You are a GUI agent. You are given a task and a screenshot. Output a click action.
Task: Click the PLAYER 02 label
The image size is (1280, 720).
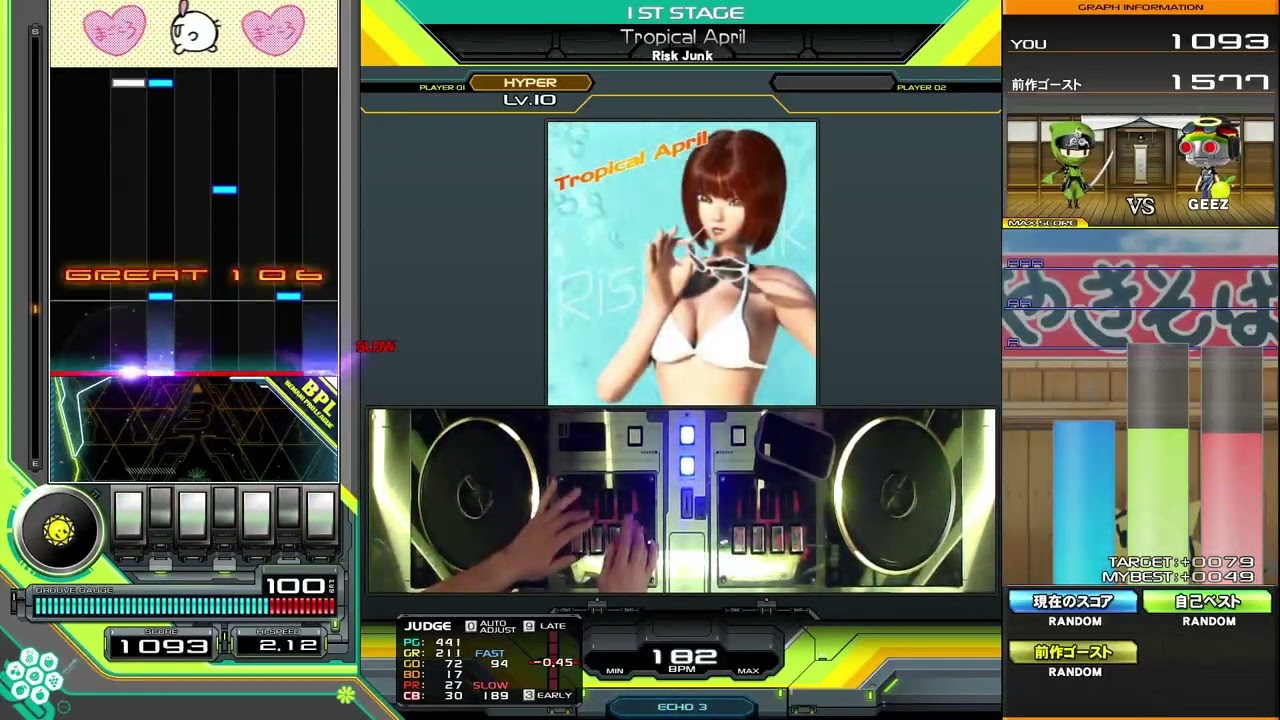pos(921,88)
